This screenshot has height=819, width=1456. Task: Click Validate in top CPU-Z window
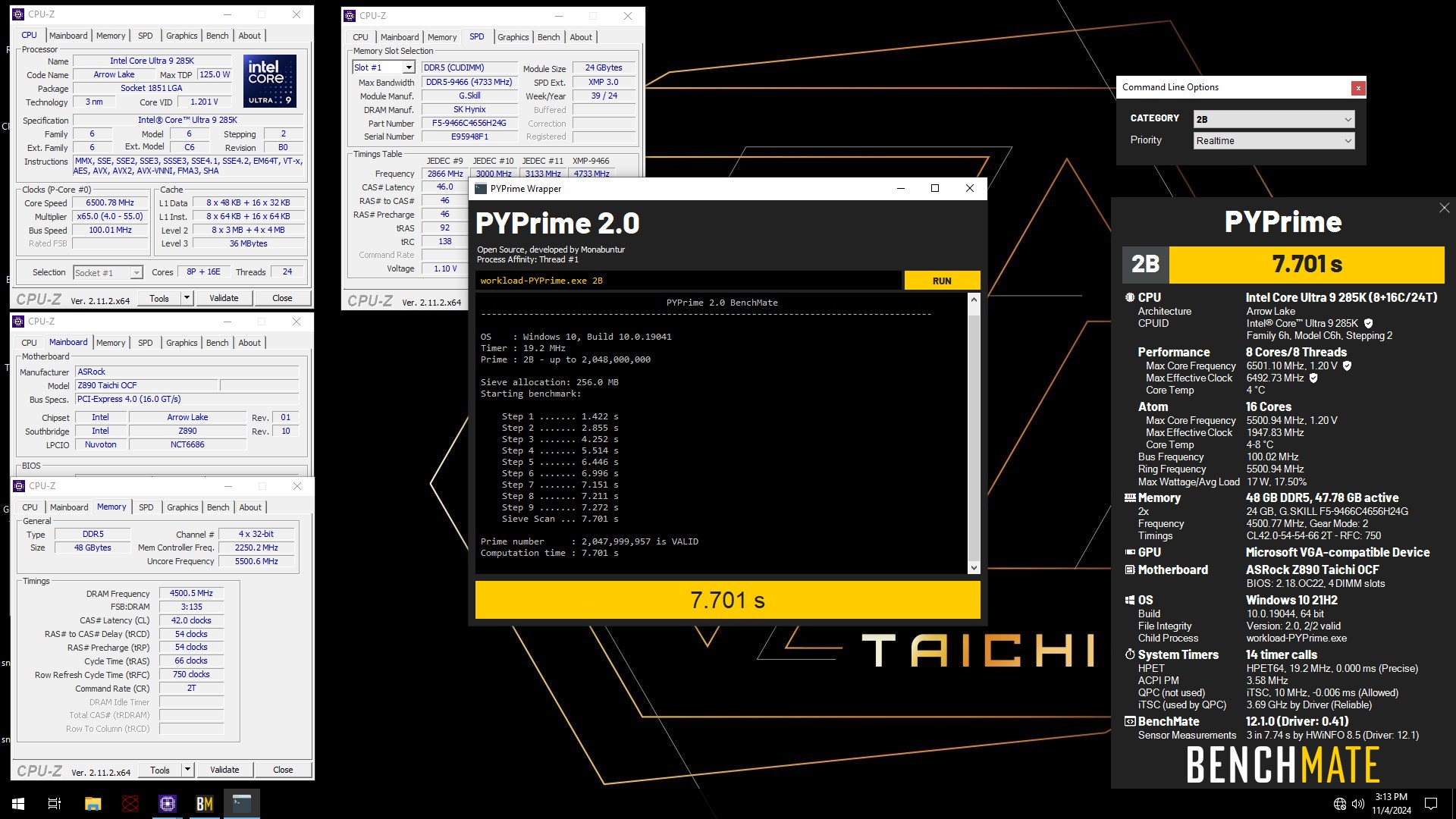[224, 298]
